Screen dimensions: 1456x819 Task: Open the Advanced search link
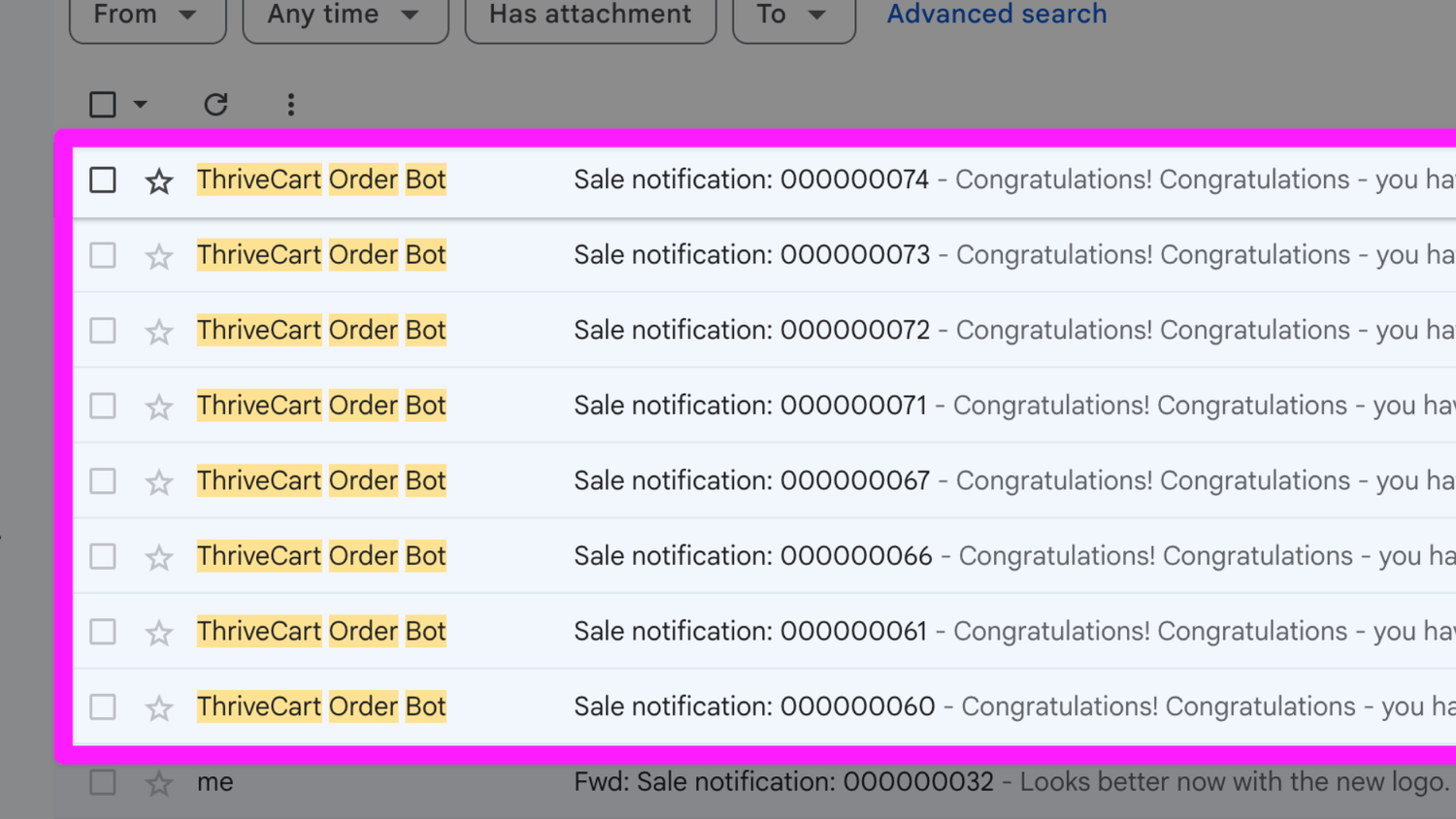996,15
